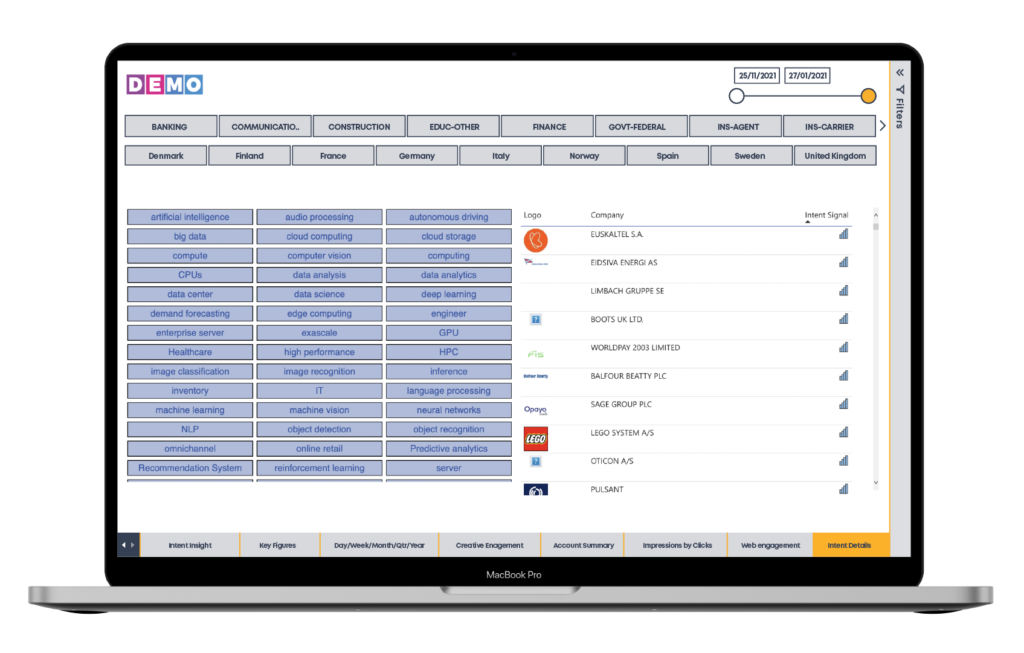The width and height of the screenshot is (1024, 653).
Task: Click the DEMO logo
Action: point(165,84)
